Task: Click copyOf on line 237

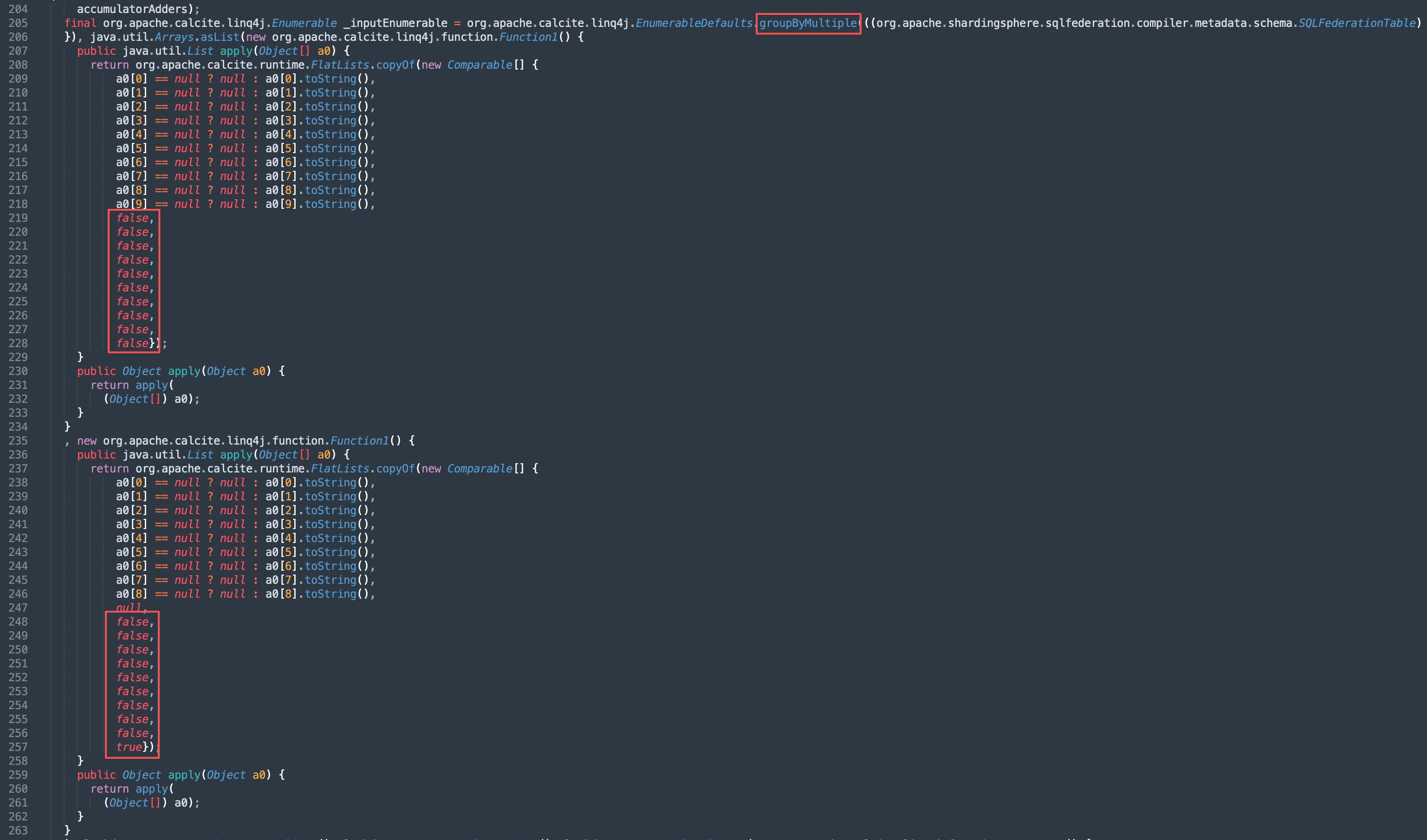Action: point(395,469)
